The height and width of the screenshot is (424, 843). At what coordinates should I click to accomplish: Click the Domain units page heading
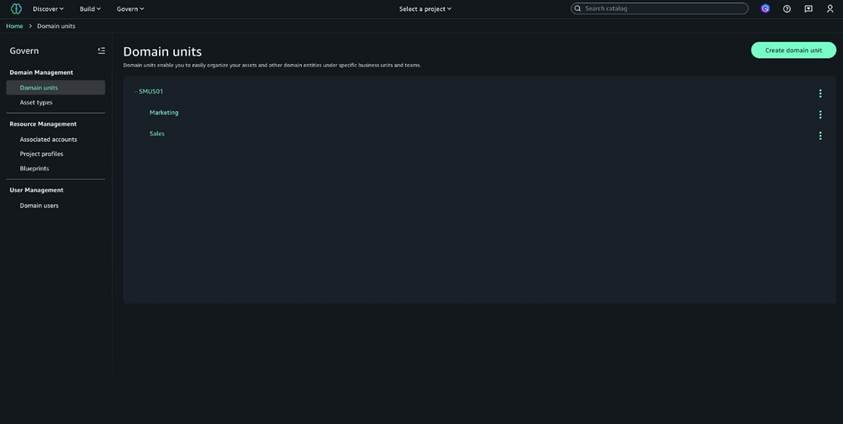[162, 52]
